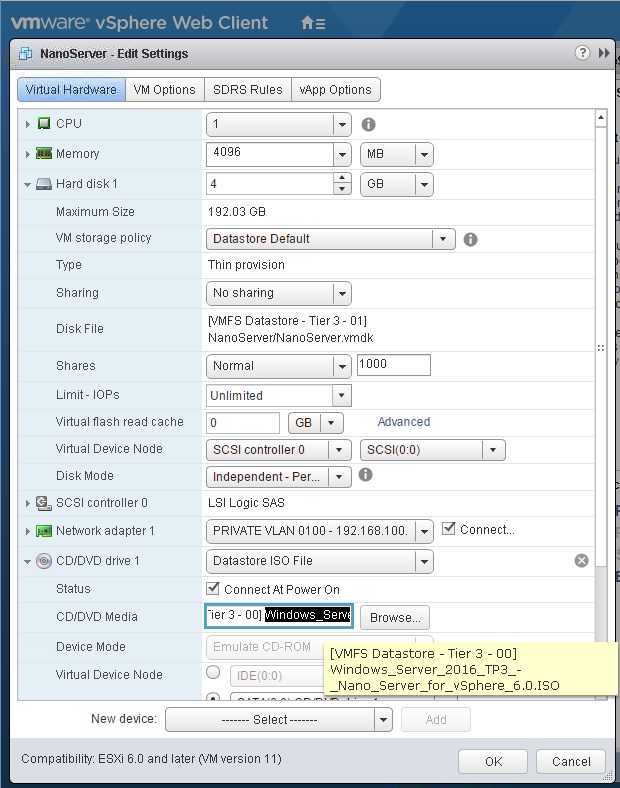The width and height of the screenshot is (620, 788).
Task: Switch to the SDRS Rules tab
Action: (248, 89)
